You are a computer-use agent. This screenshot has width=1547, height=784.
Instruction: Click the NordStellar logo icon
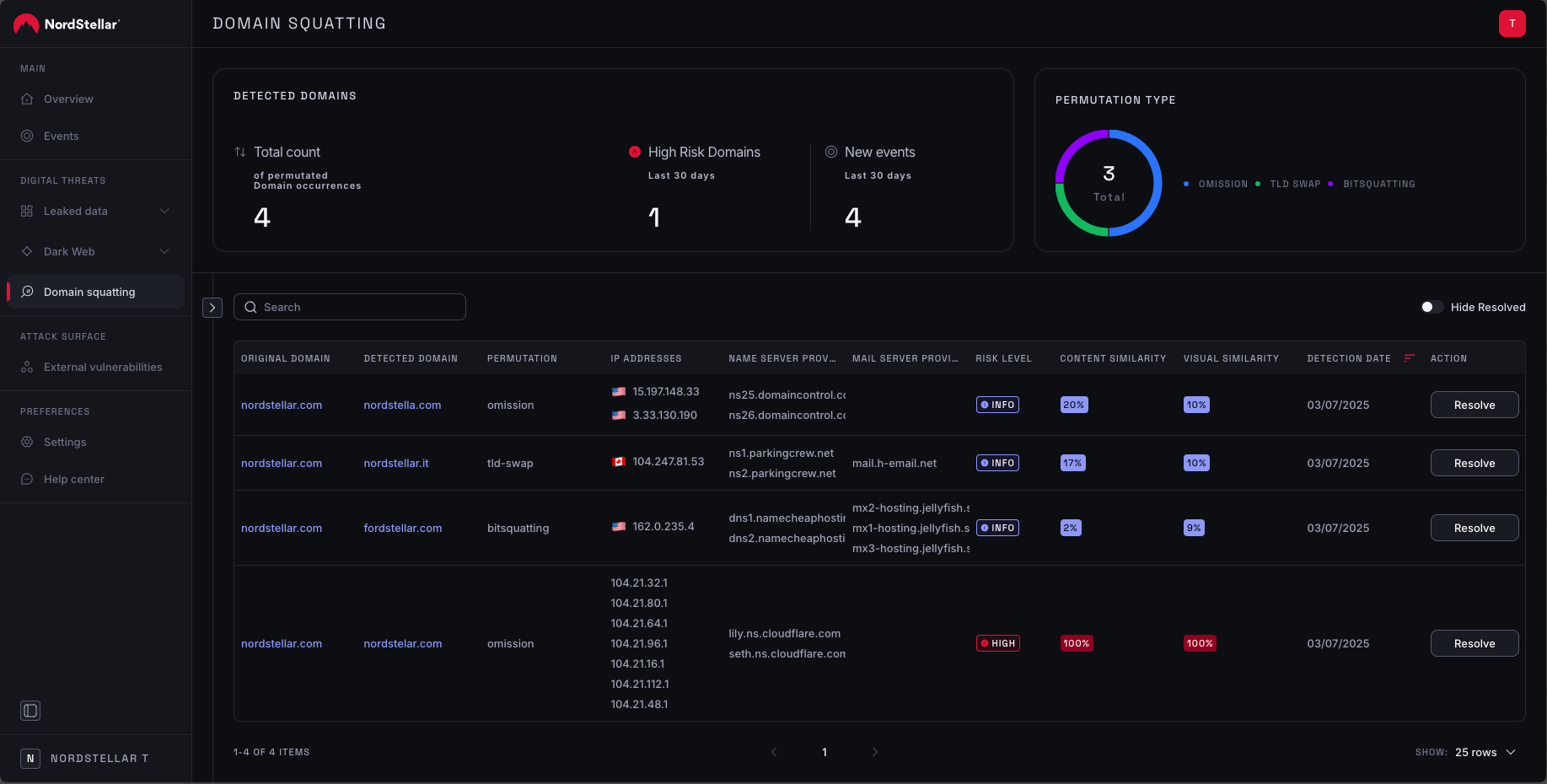click(26, 24)
